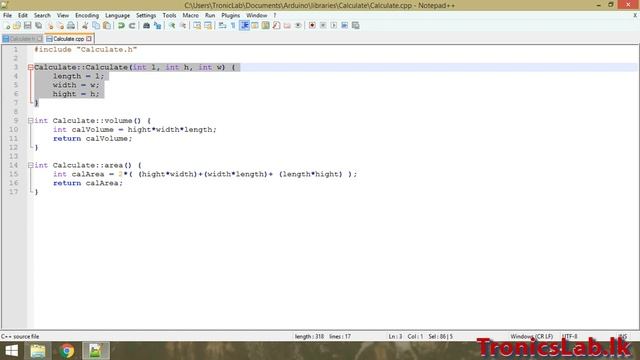Toggle the Function List panel icon
Screen dimensions: 640x360
(x=276, y=26)
